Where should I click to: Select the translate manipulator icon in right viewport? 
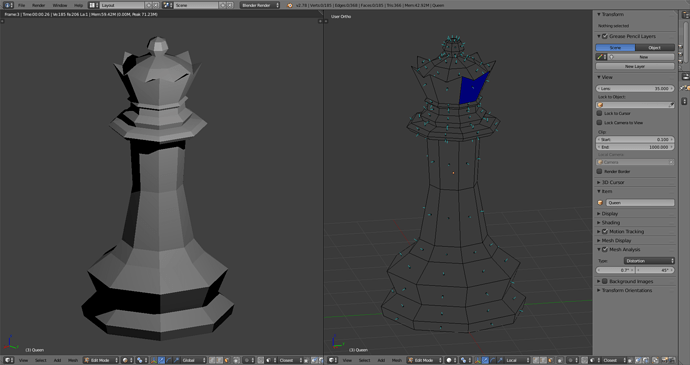(x=485, y=360)
